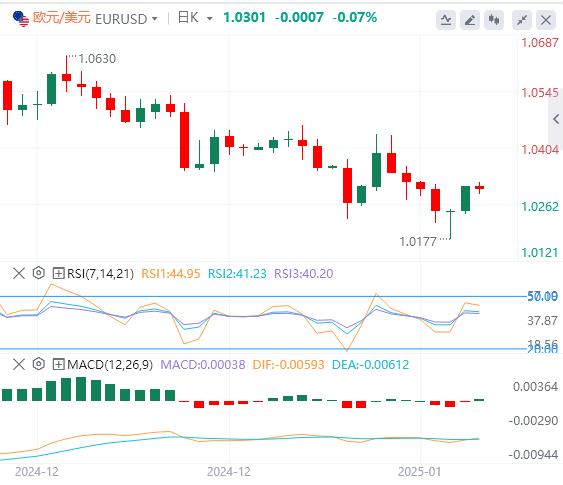Click the 1.0630 high price annotation
The height and width of the screenshot is (485, 563).
click(x=97, y=59)
